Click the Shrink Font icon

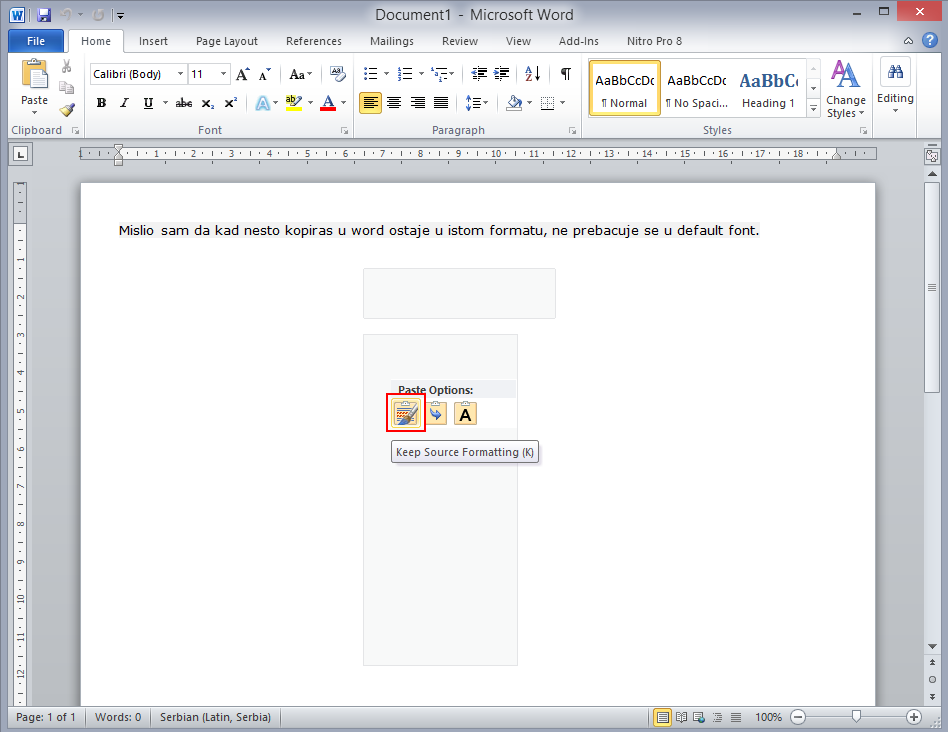coord(264,74)
